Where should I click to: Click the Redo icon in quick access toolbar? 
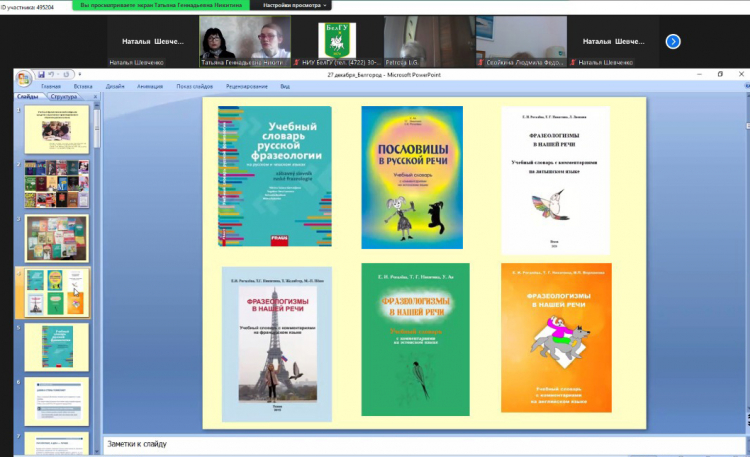(x=66, y=74)
